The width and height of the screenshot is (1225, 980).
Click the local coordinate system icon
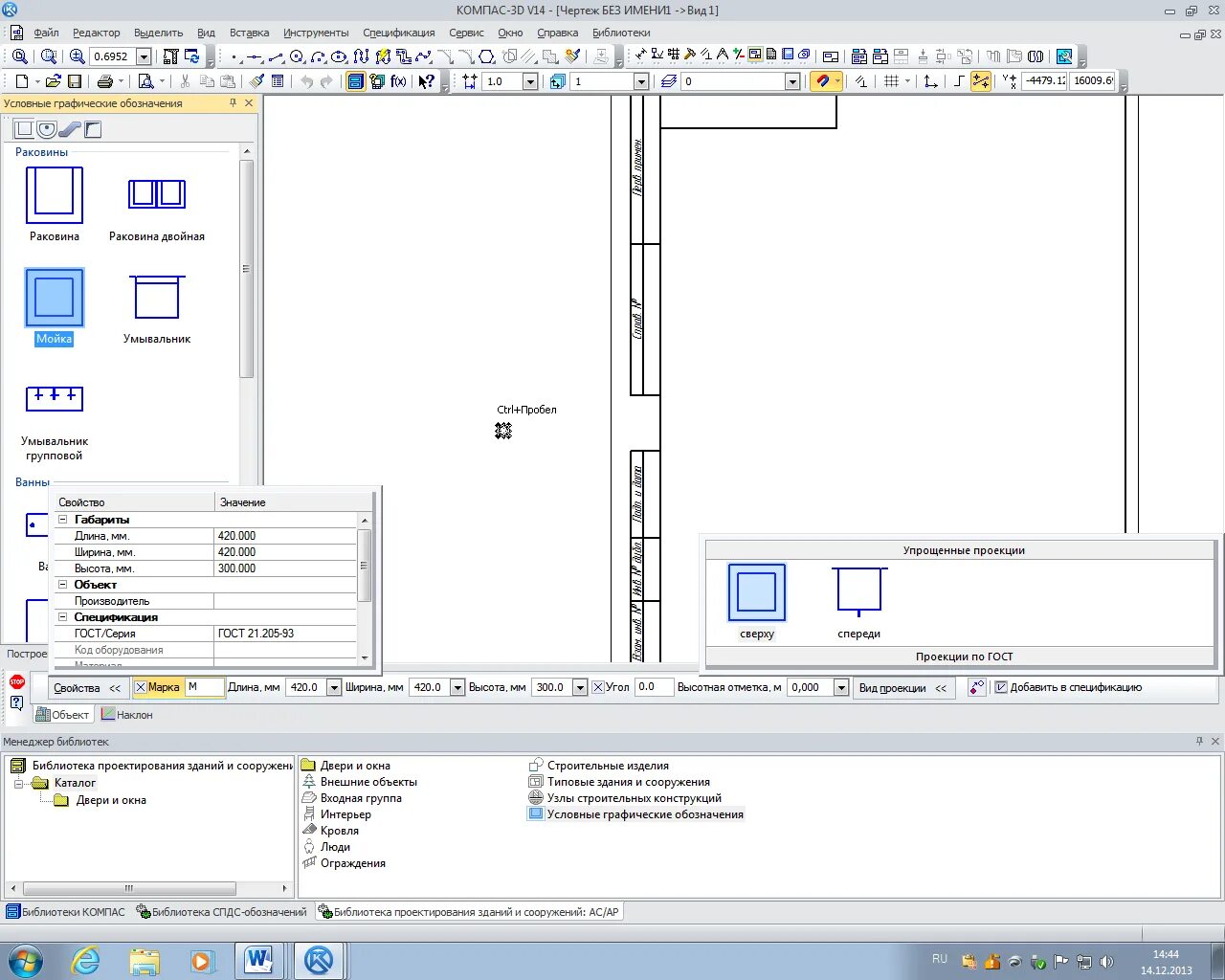click(x=930, y=81)
